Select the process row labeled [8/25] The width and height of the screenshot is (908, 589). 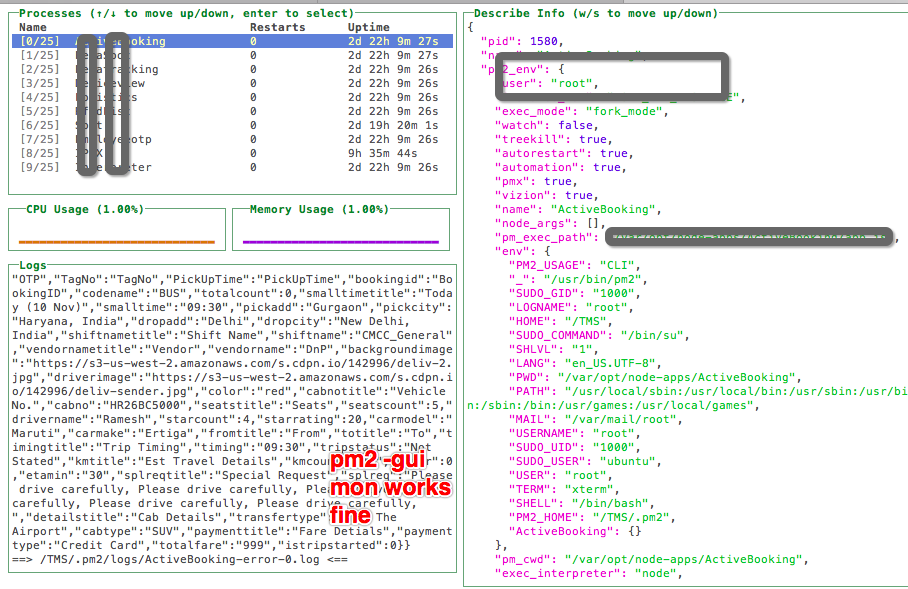[x=232, y=153]
